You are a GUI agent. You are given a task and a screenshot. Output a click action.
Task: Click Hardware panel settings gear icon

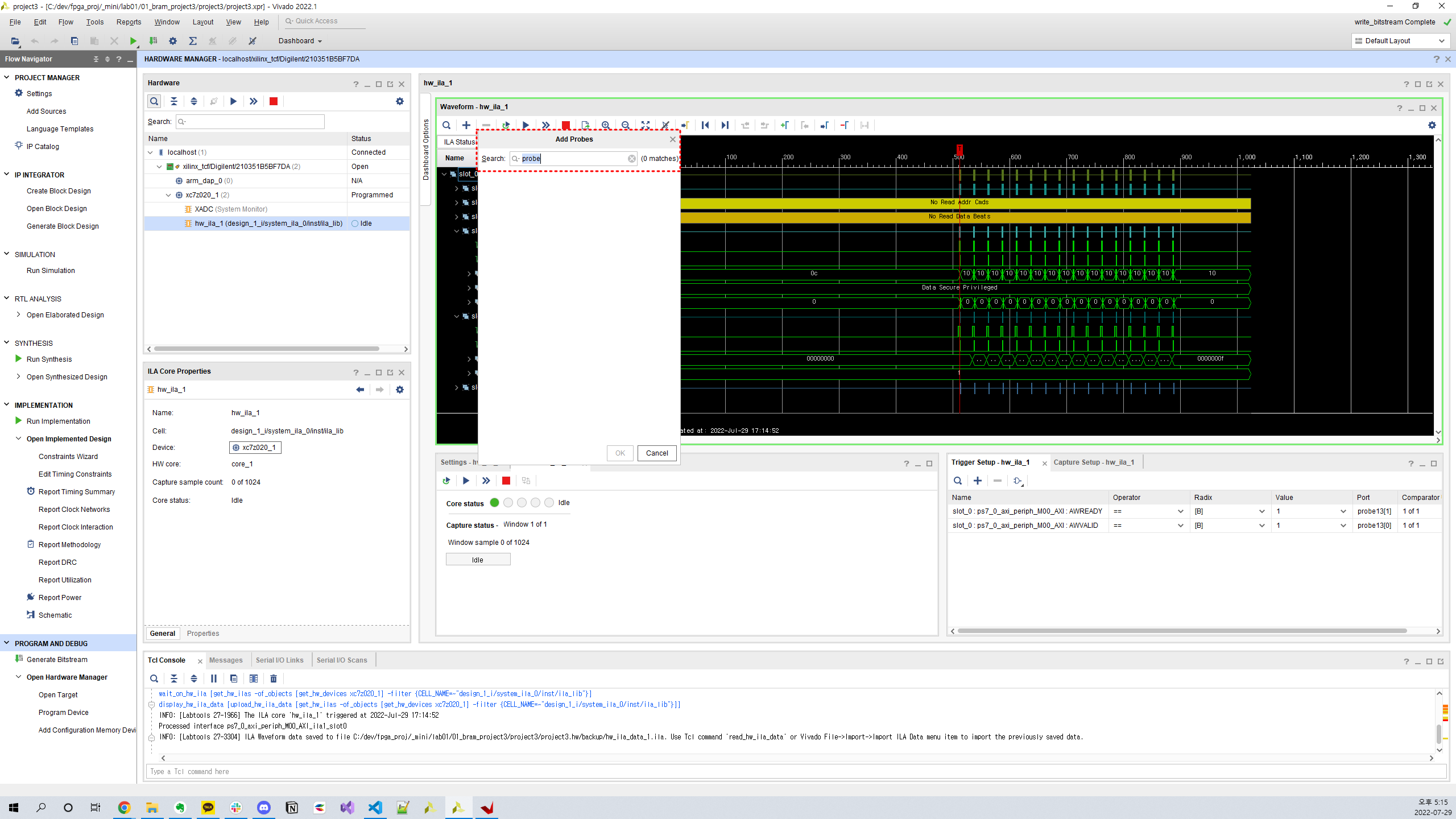[x=400, y=101]
